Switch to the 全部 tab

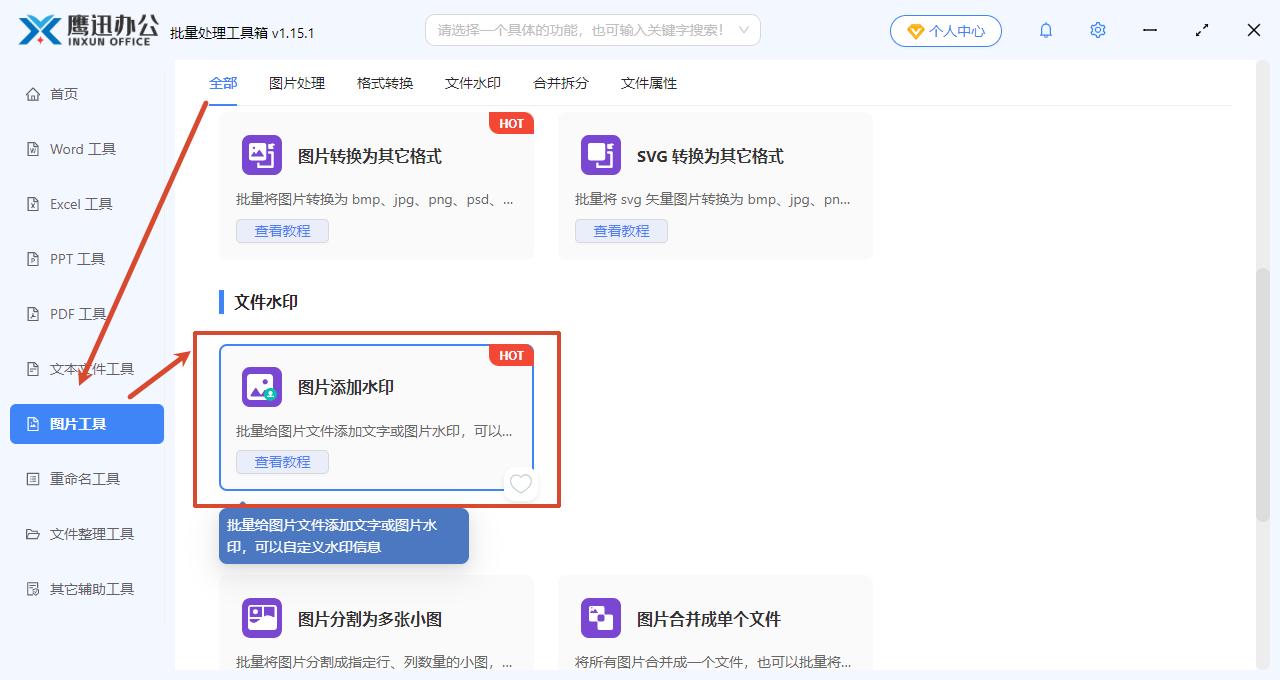(223, 83)
